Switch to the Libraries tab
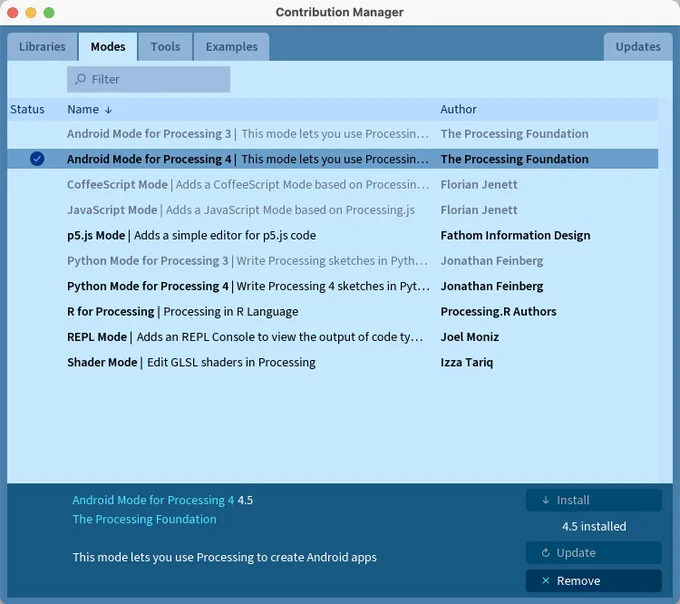Viewport: 680px width, 604px height. click(42, 46)
